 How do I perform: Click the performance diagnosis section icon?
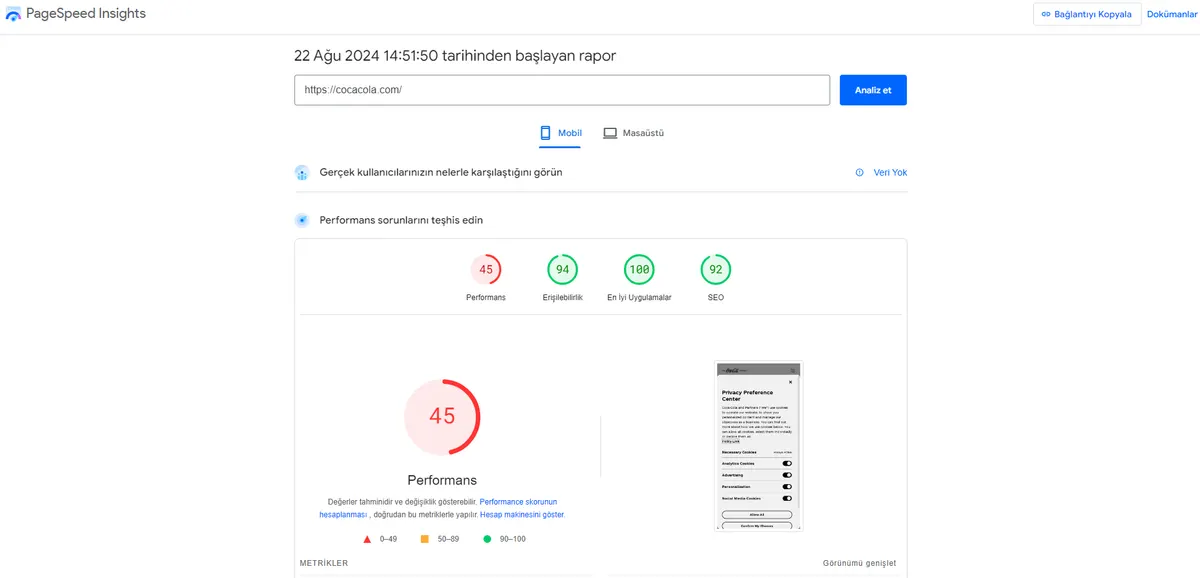(x=302, y=220)
